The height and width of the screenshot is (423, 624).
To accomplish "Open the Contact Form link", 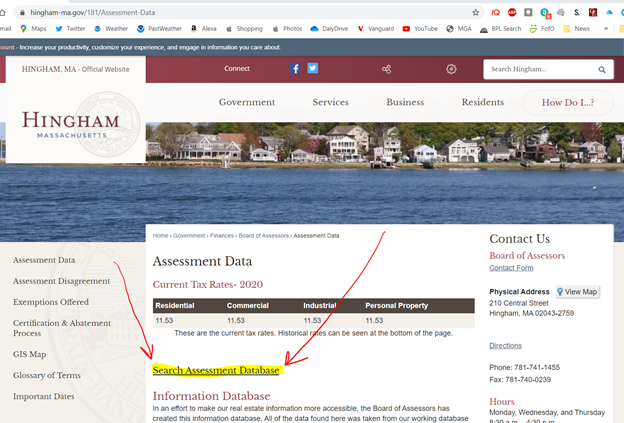I will pyautogui.click(x=510, y=269).
